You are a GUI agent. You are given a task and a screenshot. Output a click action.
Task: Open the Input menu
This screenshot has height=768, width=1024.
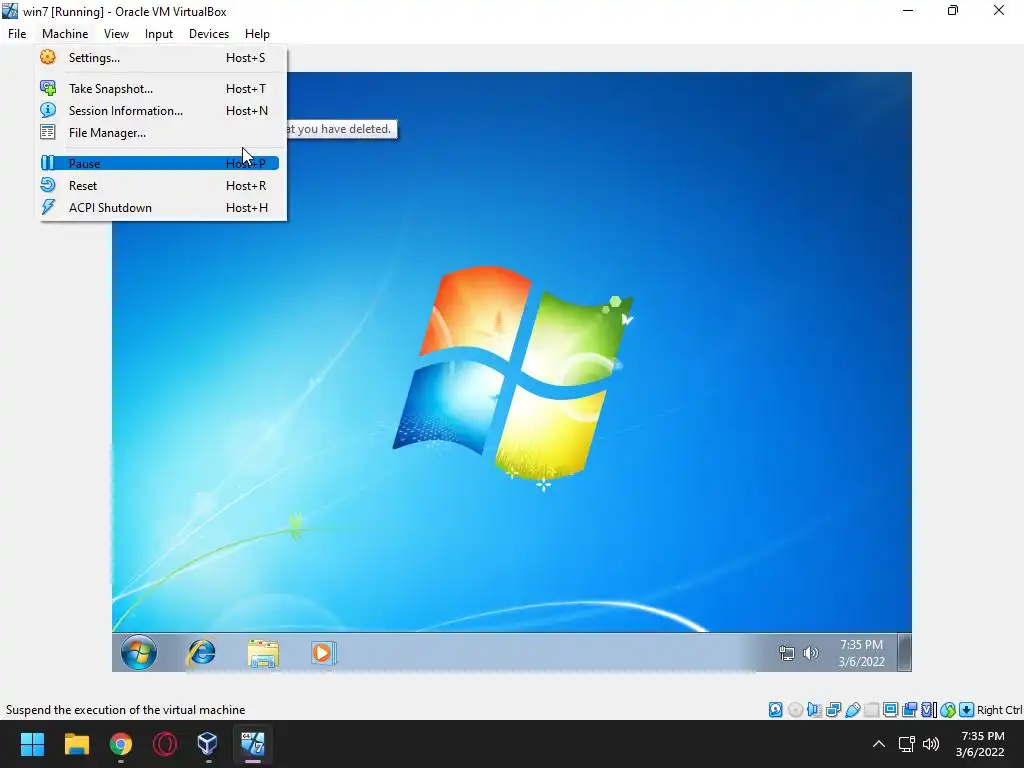(x=159, y=34)
